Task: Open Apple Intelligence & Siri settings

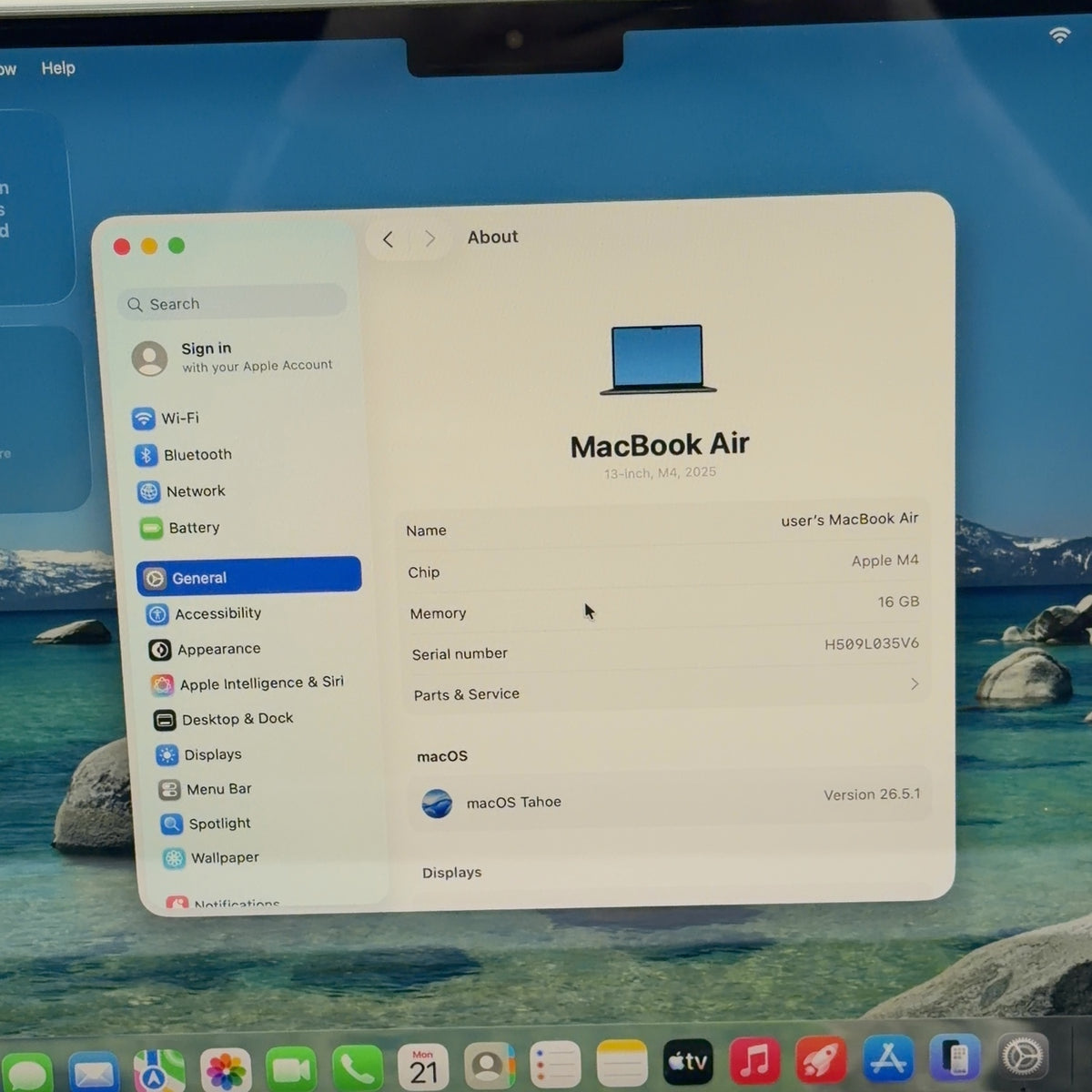Action: [x=248, y=683]
